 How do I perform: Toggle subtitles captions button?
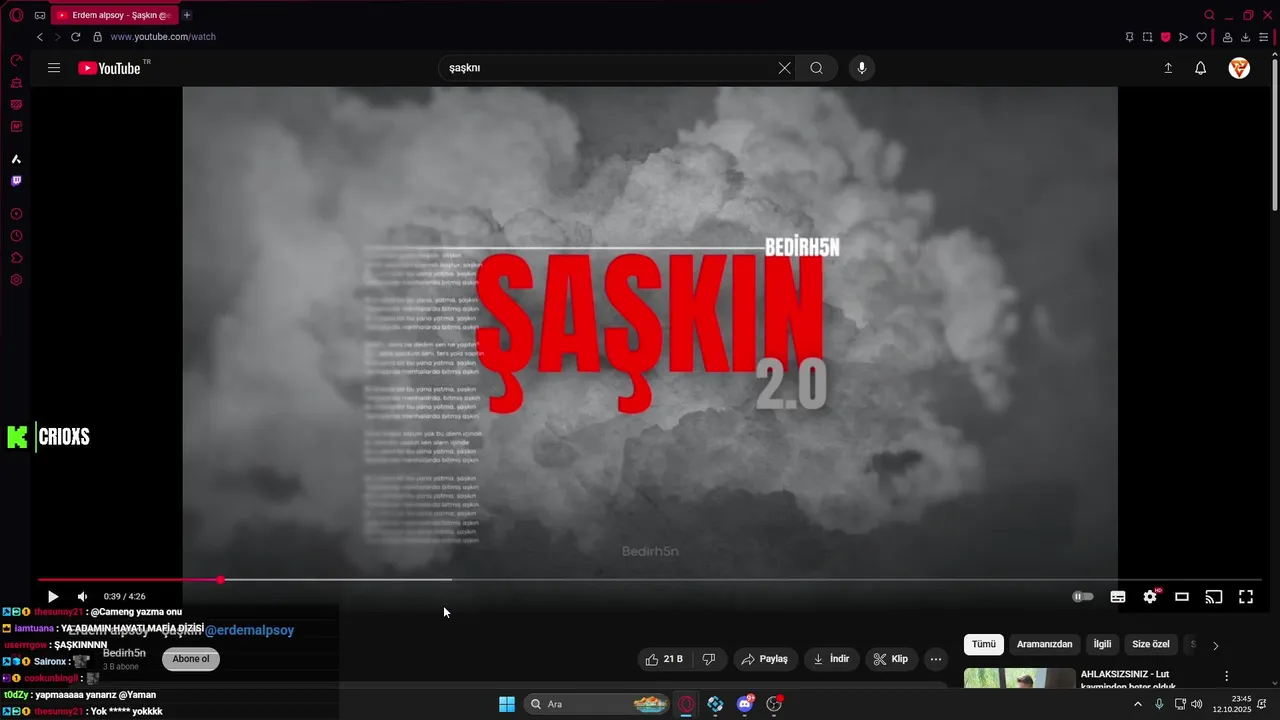[x=1118, y=597]
